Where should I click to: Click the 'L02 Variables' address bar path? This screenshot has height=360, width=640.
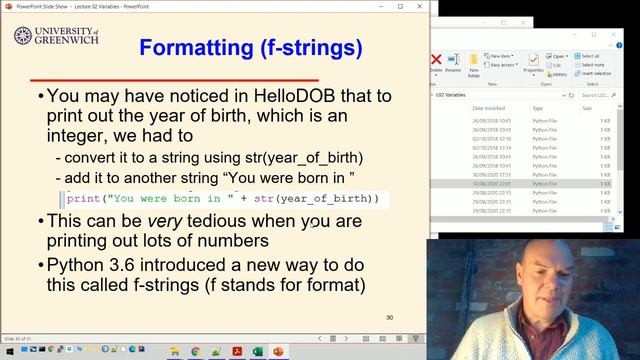pos(451,95)
